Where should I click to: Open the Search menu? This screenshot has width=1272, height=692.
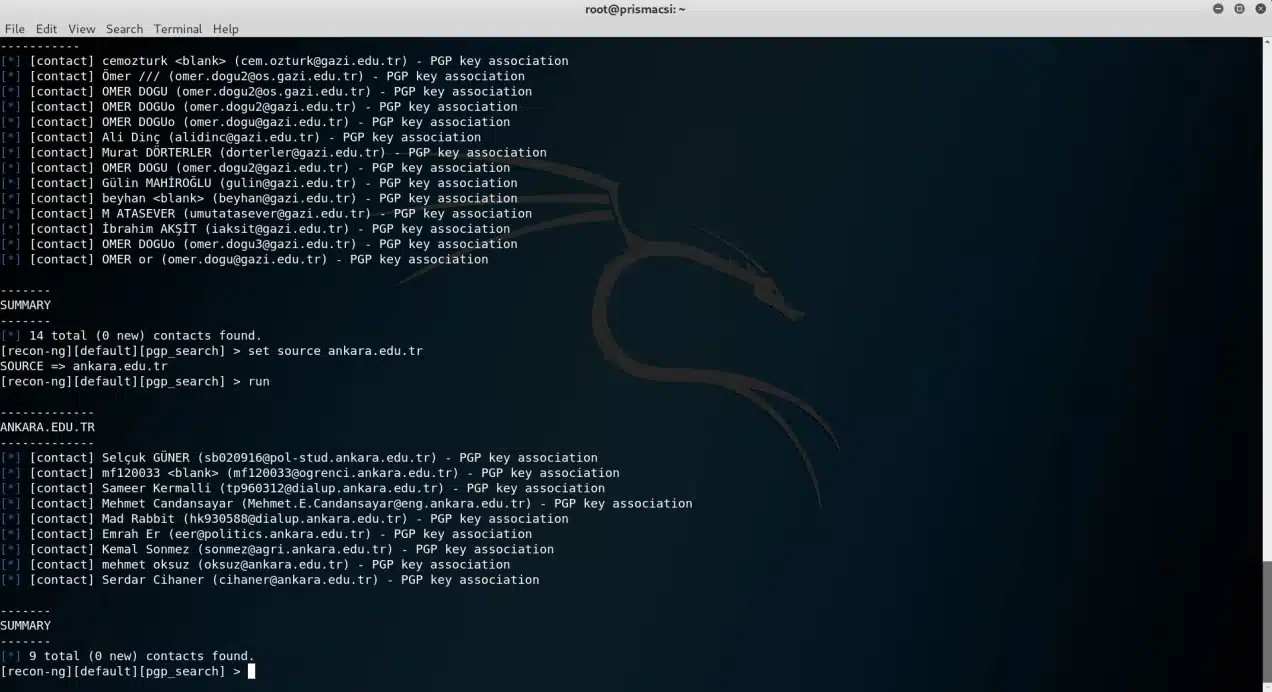pos(124,29)
